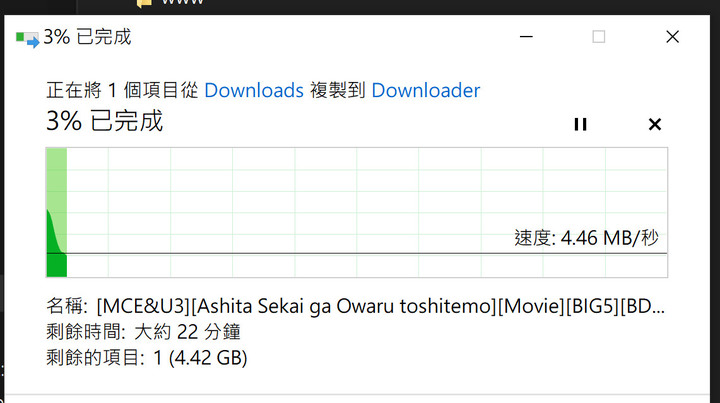Click the greyed-out maximize box in title bar
Image resolution: width=720 pixels, height=403 pixels.
tap(599, 37)
